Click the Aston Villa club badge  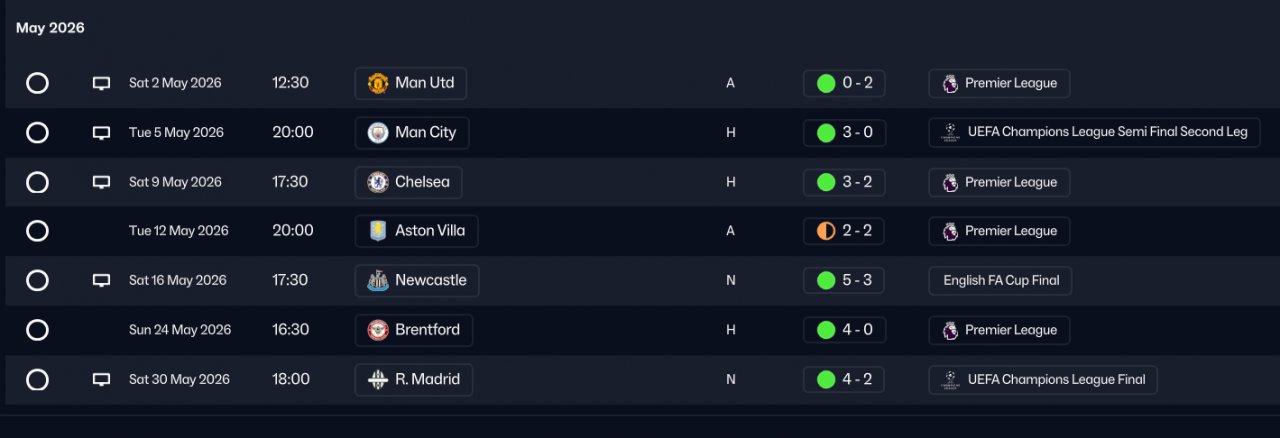pos(378,231)
